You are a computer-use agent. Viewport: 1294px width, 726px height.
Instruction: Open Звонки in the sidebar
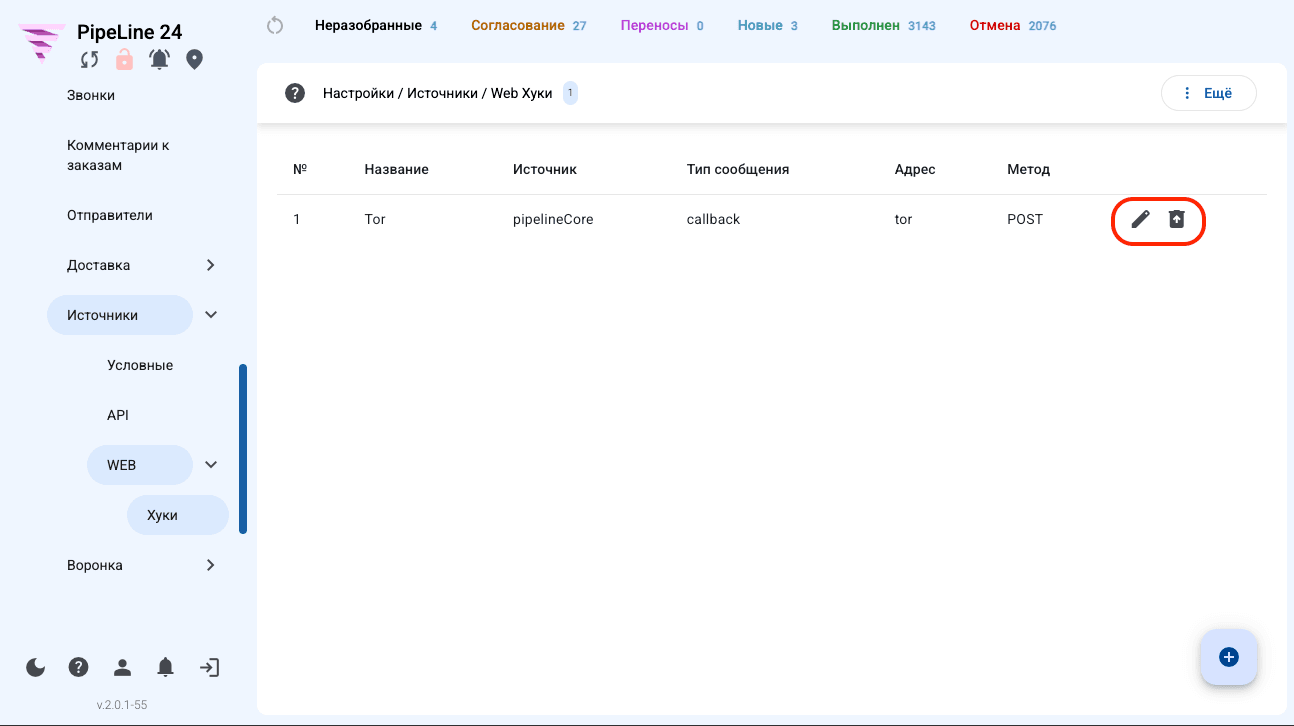point(91,95)
